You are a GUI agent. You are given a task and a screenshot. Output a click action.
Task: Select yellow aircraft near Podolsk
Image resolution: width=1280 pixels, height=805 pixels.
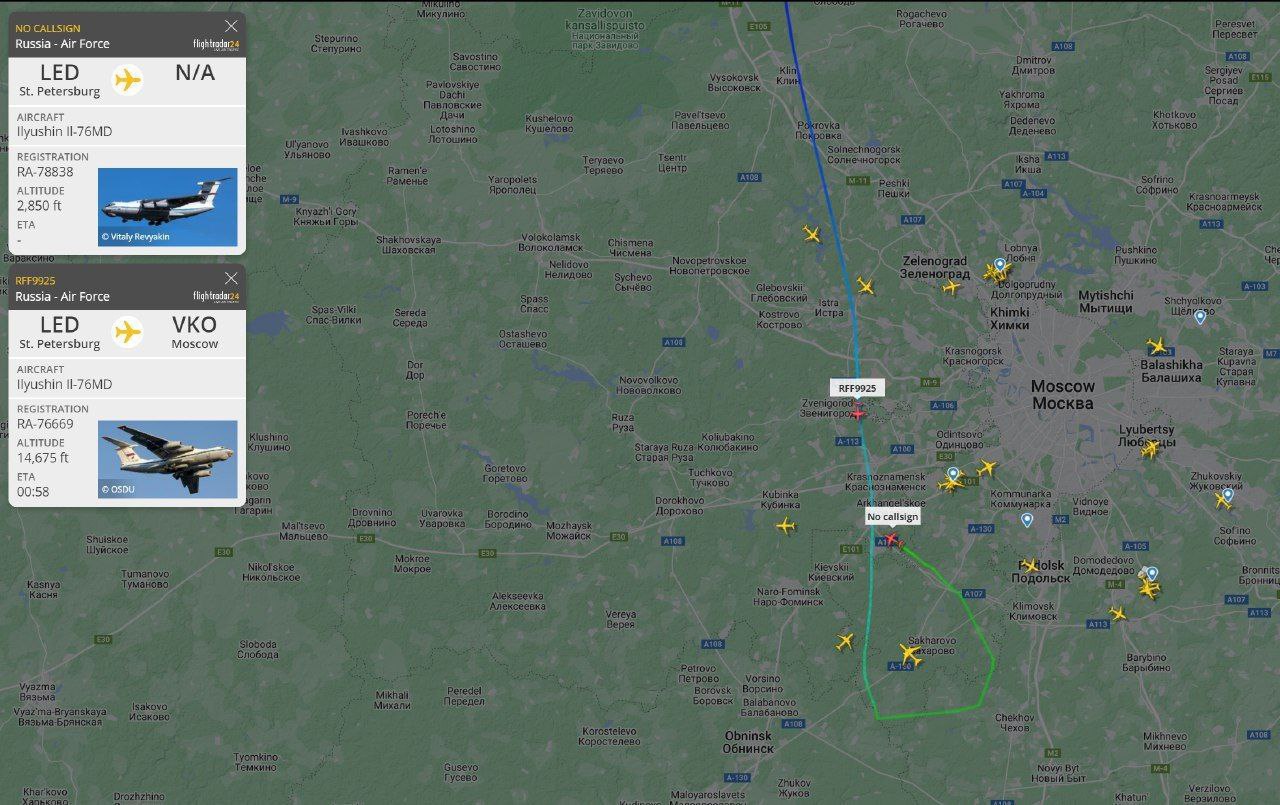tap(1030, 566)
